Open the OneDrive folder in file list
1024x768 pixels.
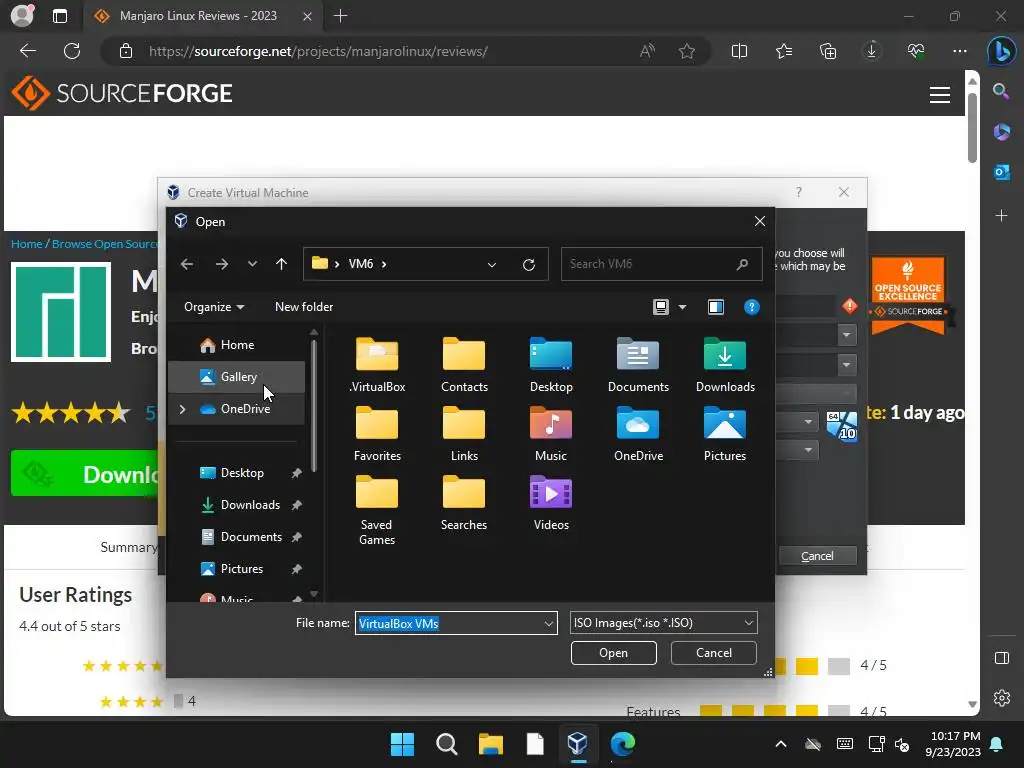coord(638,434)
